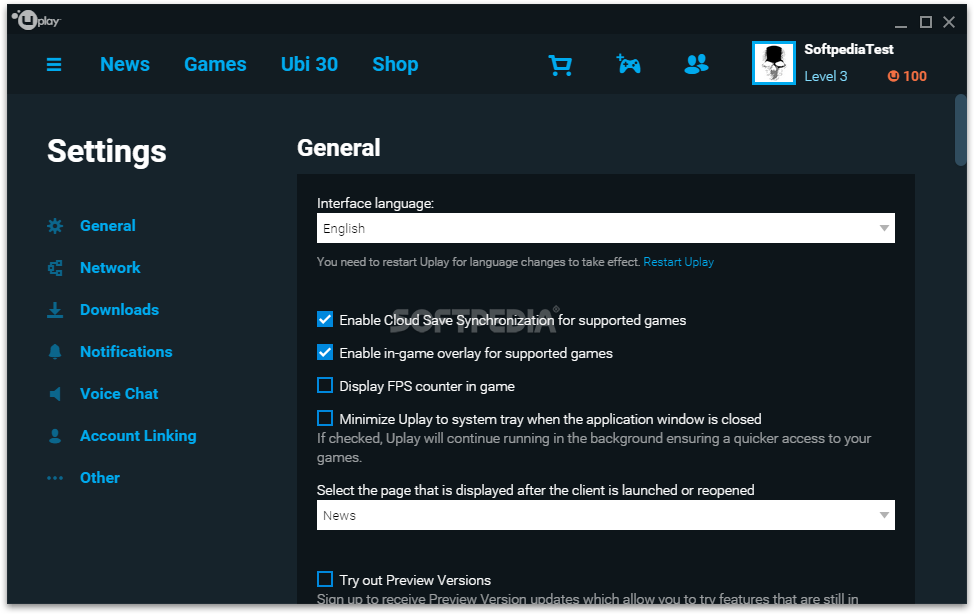The image size is (974, 614).
Task: Open the hamburger menu icon
Action: (54, 65)
